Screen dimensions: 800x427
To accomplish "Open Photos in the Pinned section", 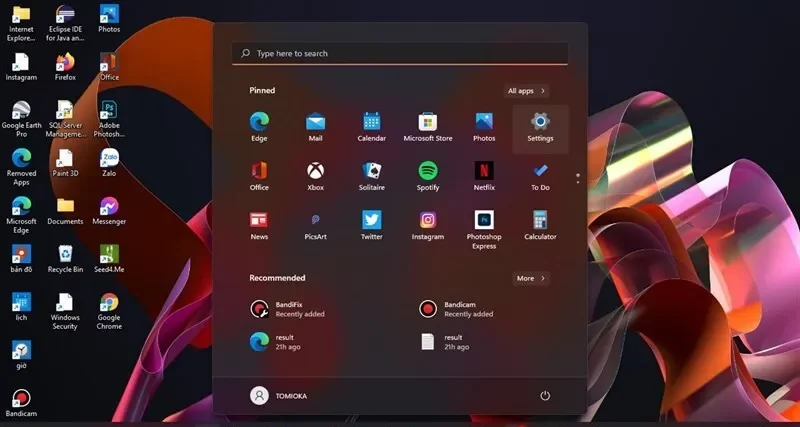I will (484, 128).
